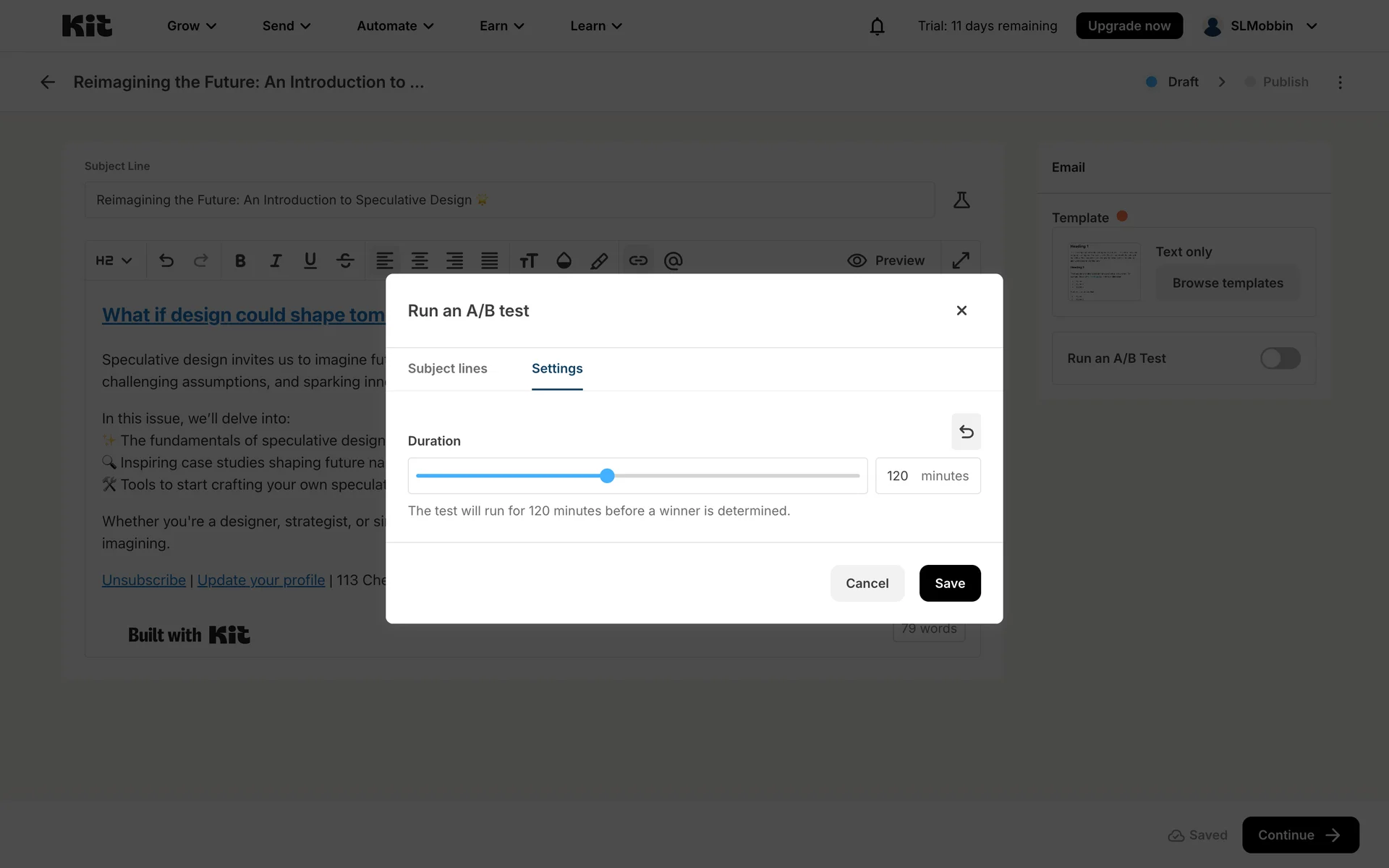Open the H2 heading style dropdown

(x=114, y=260)
